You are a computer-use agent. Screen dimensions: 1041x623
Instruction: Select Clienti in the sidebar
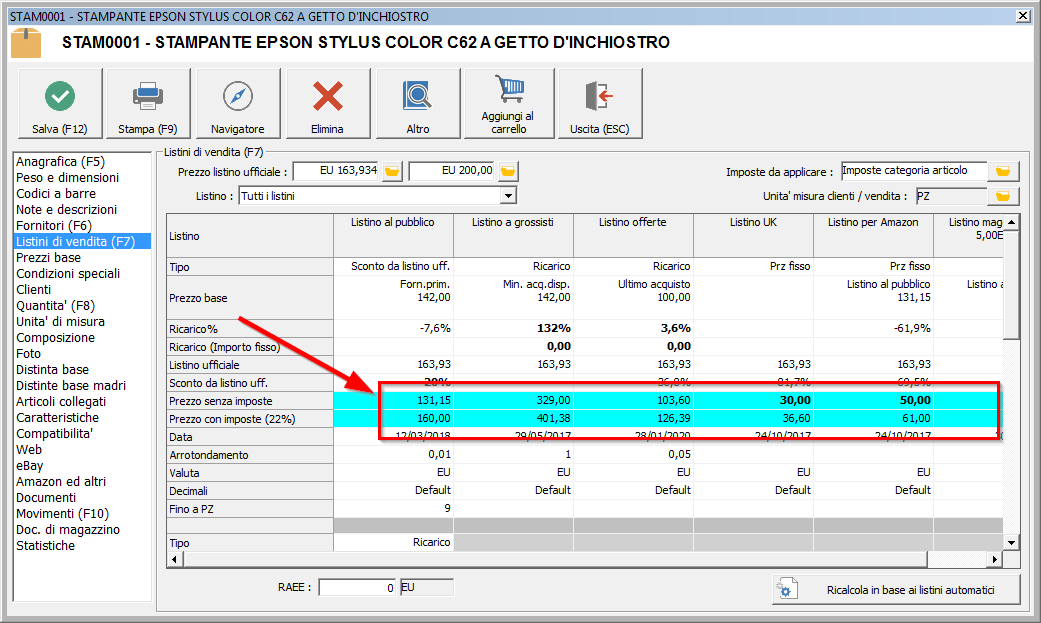(33, 290)
